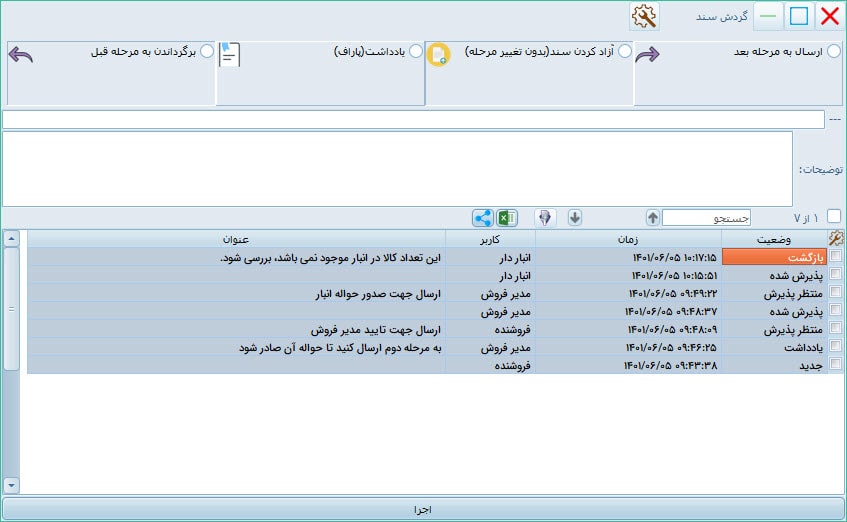The width and height of the screenshot is (847, 522).
Task: Click the up arrow search-previous icon
Action: click(653, 218)
